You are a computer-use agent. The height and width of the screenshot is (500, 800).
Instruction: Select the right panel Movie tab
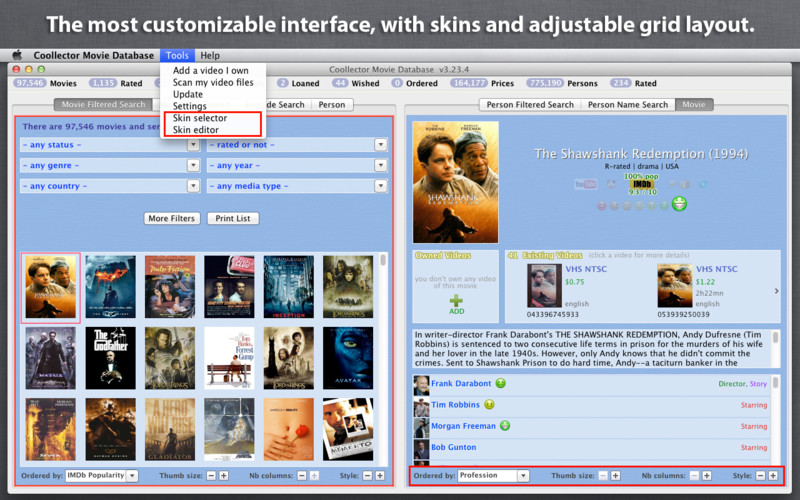(694, 105)
